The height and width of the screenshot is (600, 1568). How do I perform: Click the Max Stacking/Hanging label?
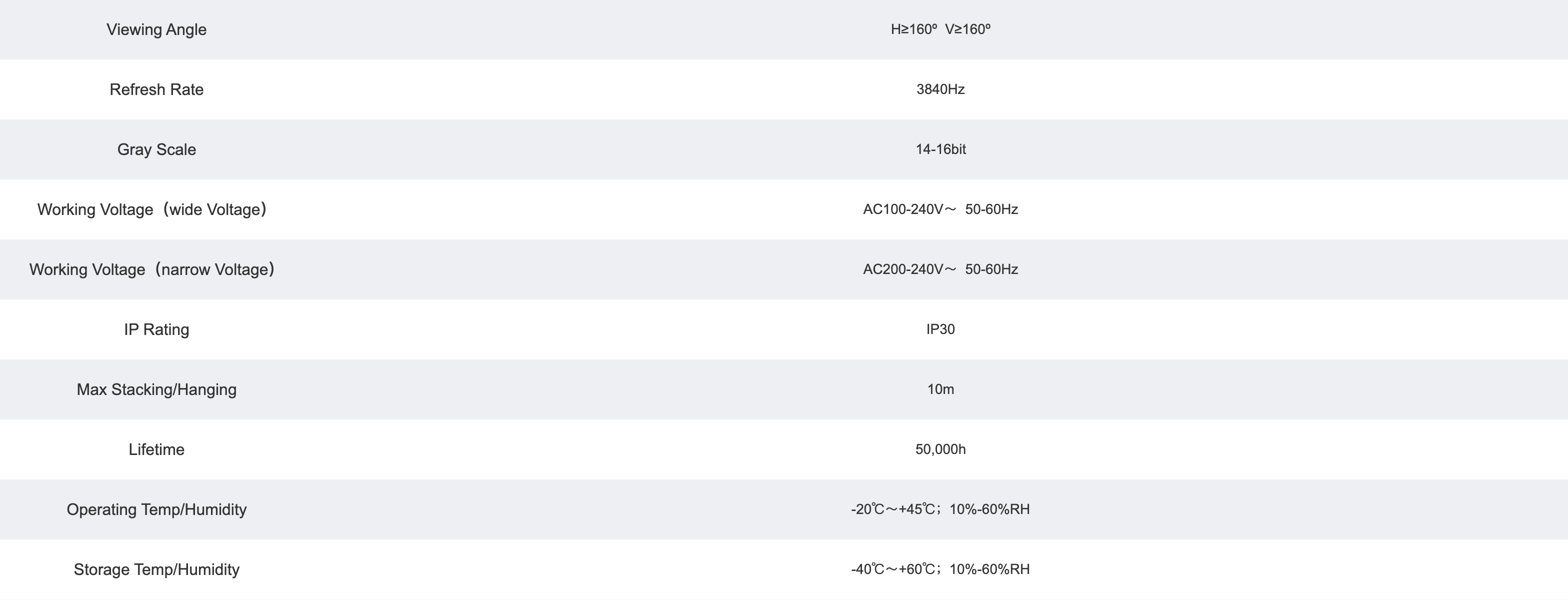tap(156, 389)
